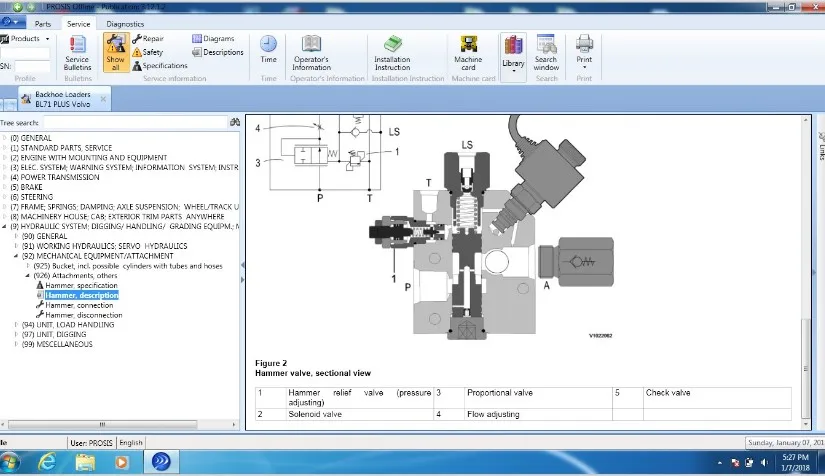Open Service Bulletins icon

click(x=77, y=53)
